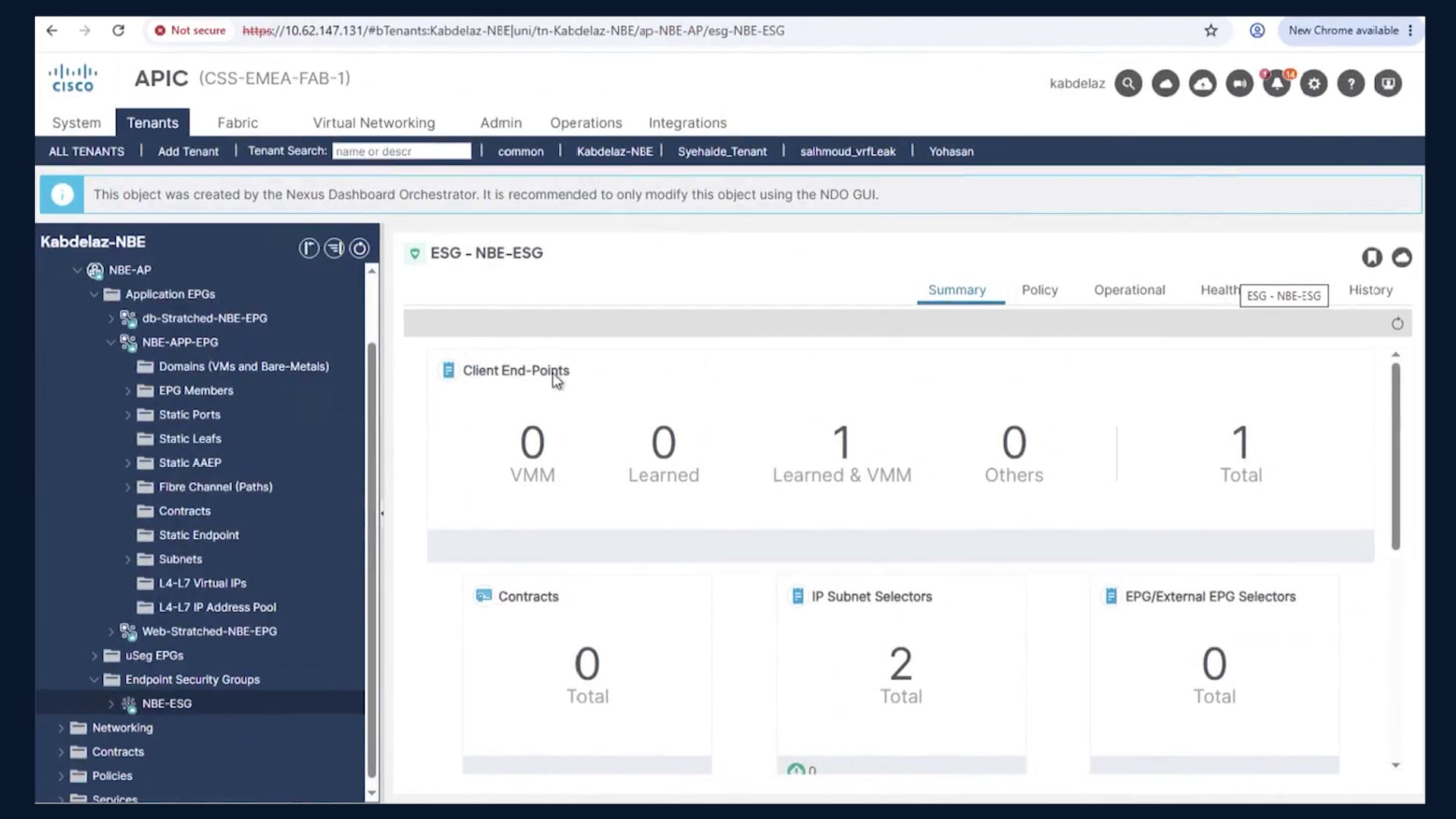Reload the browser page
This screenshot has height=819, width=1456.
(118, 30)
